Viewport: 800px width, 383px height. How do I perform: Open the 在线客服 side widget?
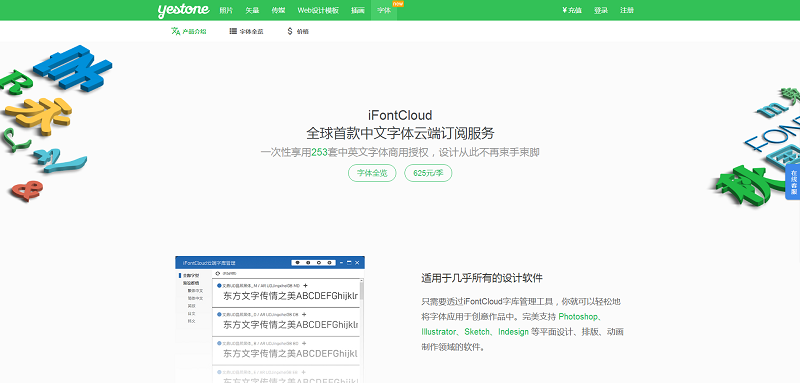coord(793,183)
